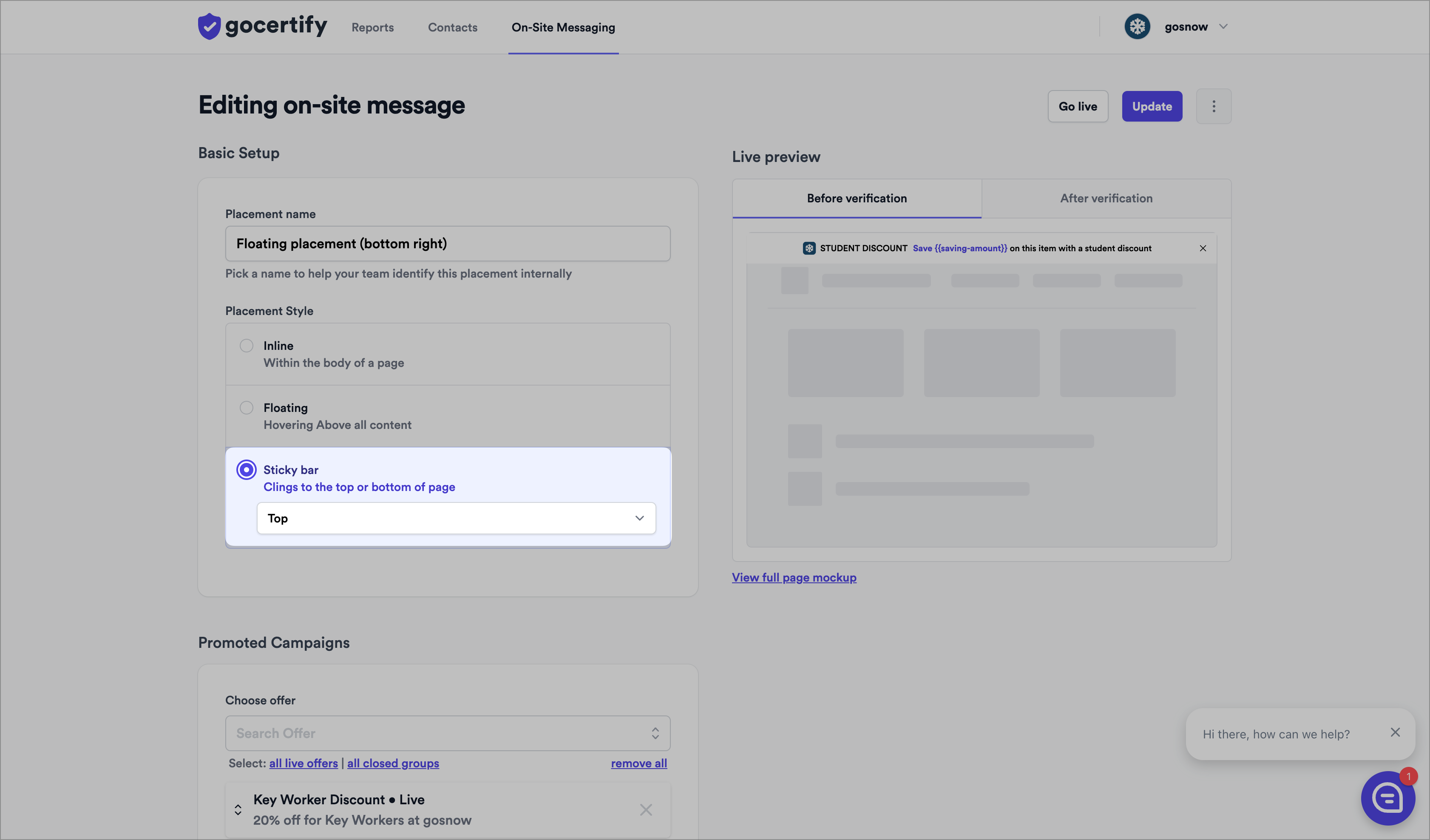Select the Floating placement style
This screenshot has height=840, width=1430.
246,408
